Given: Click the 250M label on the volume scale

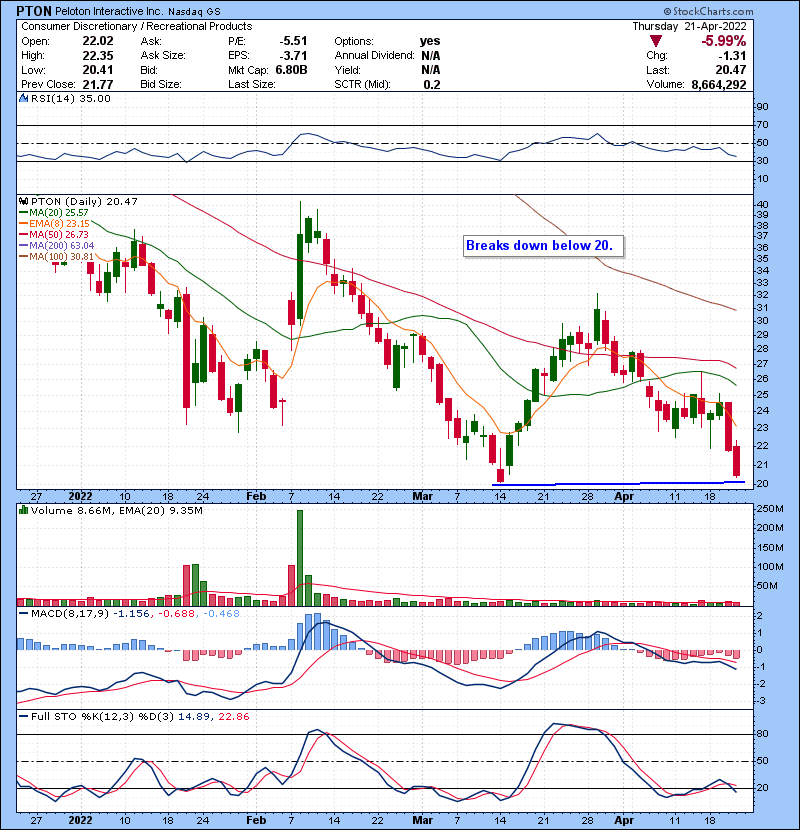Looking at the screenshot, I should point(770,509).
